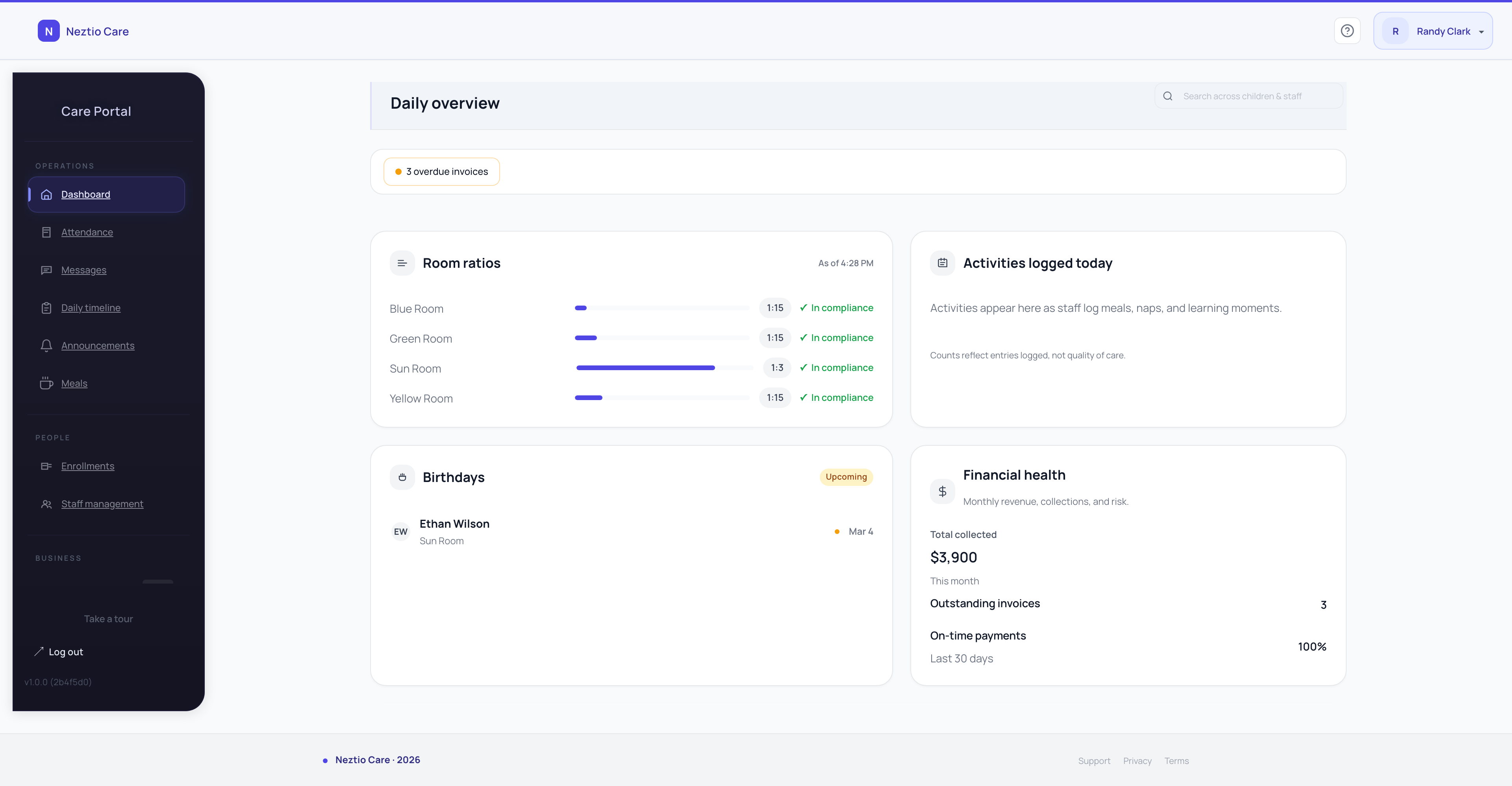This screenshot has width=1512, height=786.
Task: Open the Terms link in footer
Action: [1176, 760]
